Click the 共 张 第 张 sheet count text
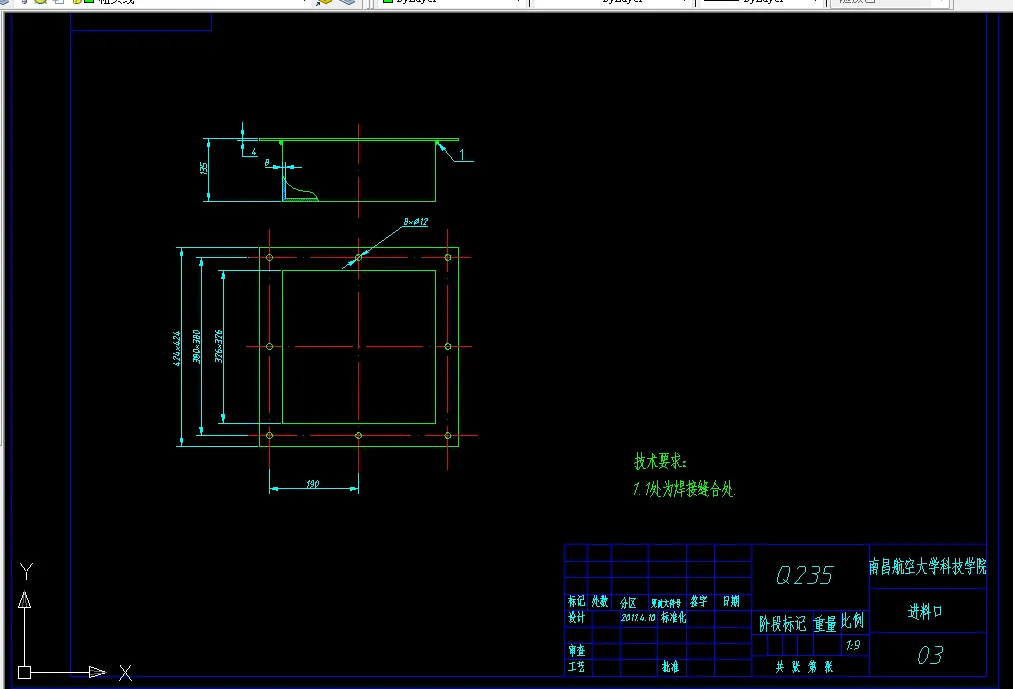Viewport: 1013px width, 689px height. point(804,667)
